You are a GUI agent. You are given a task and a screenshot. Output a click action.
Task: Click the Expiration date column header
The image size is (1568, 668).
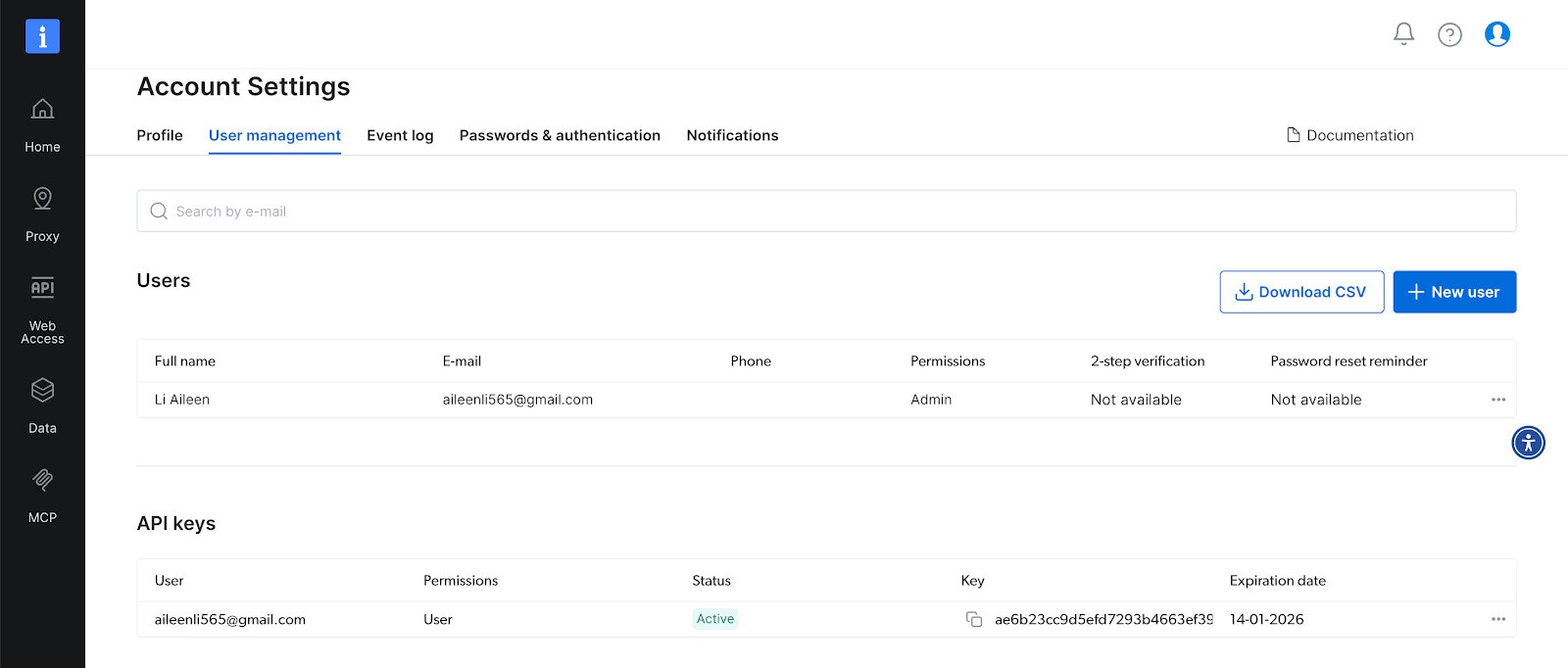pos(1278,581)
